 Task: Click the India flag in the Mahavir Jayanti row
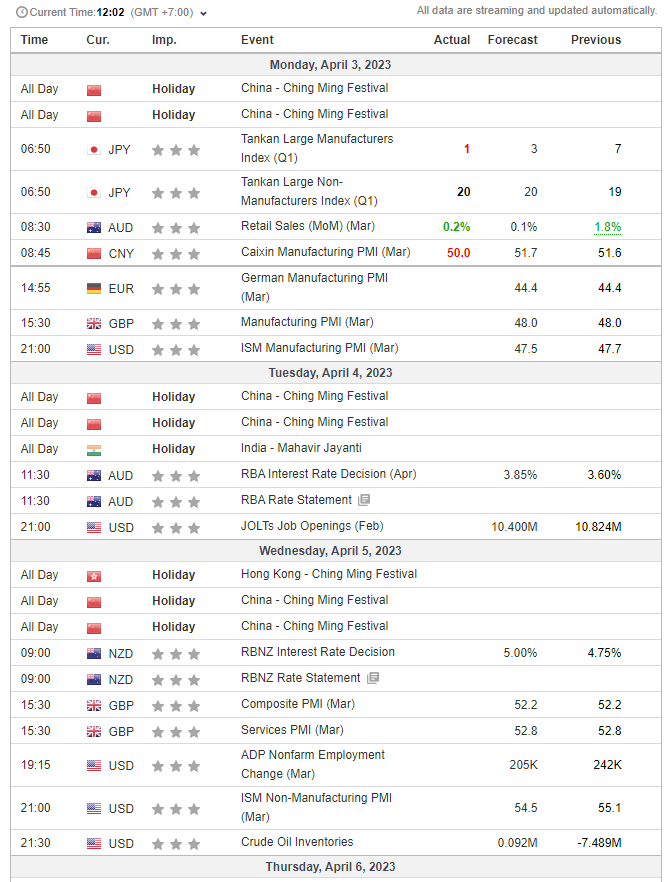tap(94, 449)
